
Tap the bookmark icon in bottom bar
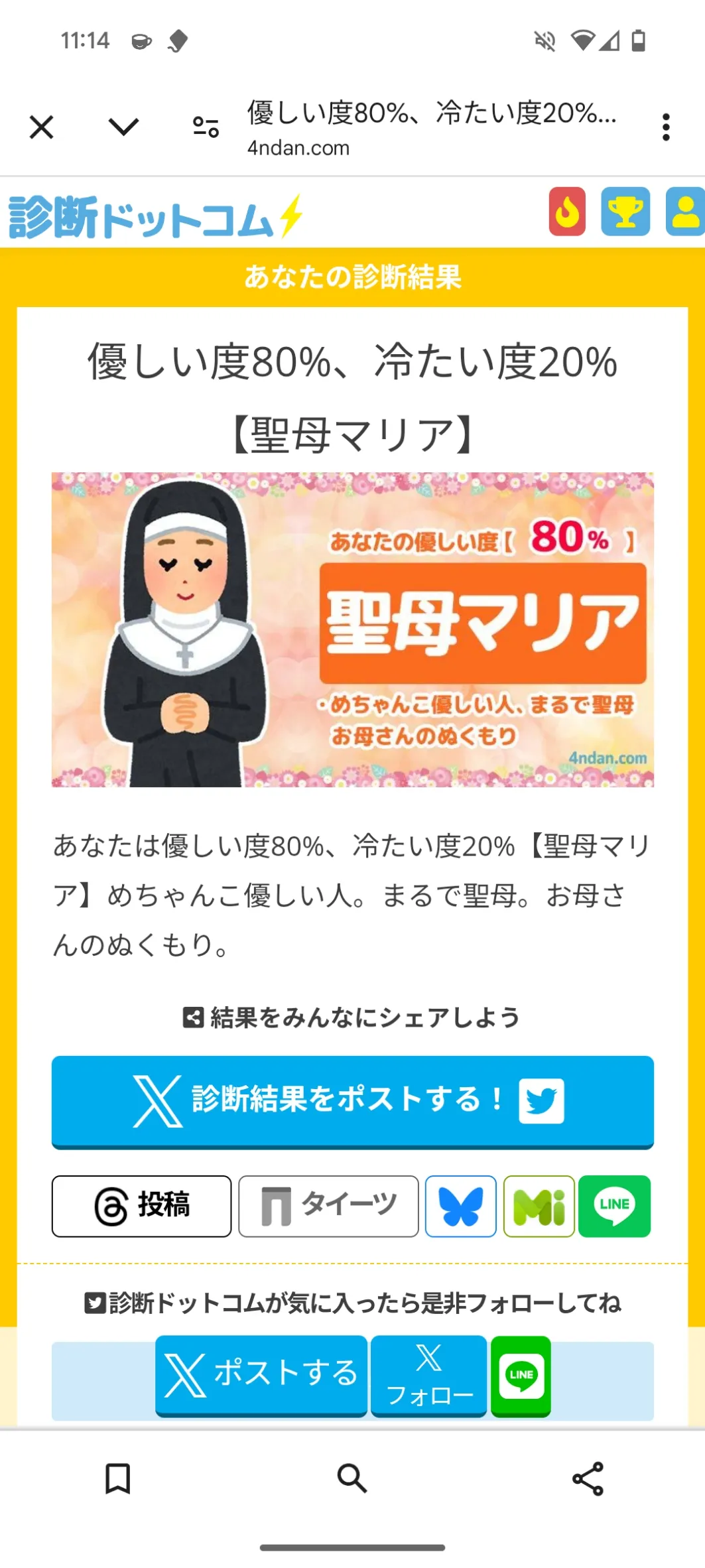pos(118,1478)
